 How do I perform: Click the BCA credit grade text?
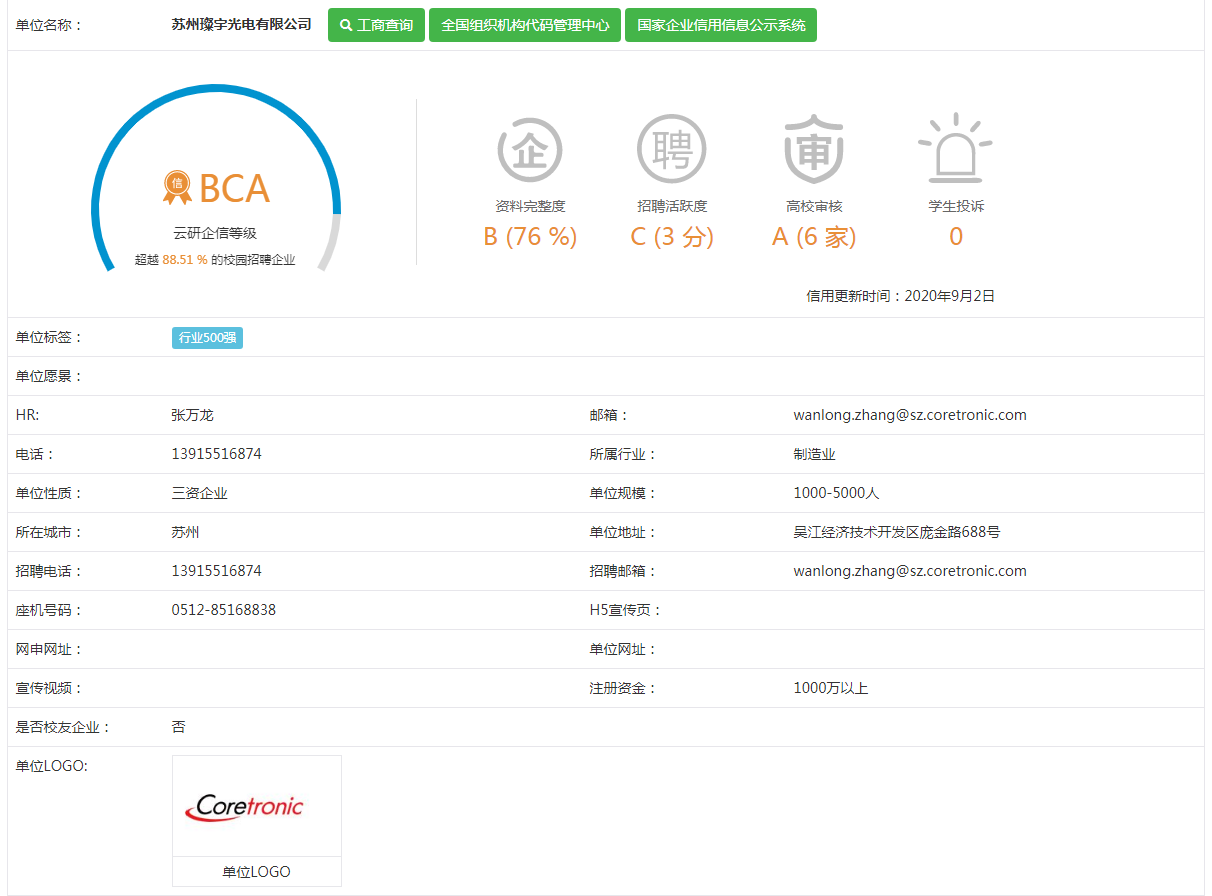(x=234, y=188)
